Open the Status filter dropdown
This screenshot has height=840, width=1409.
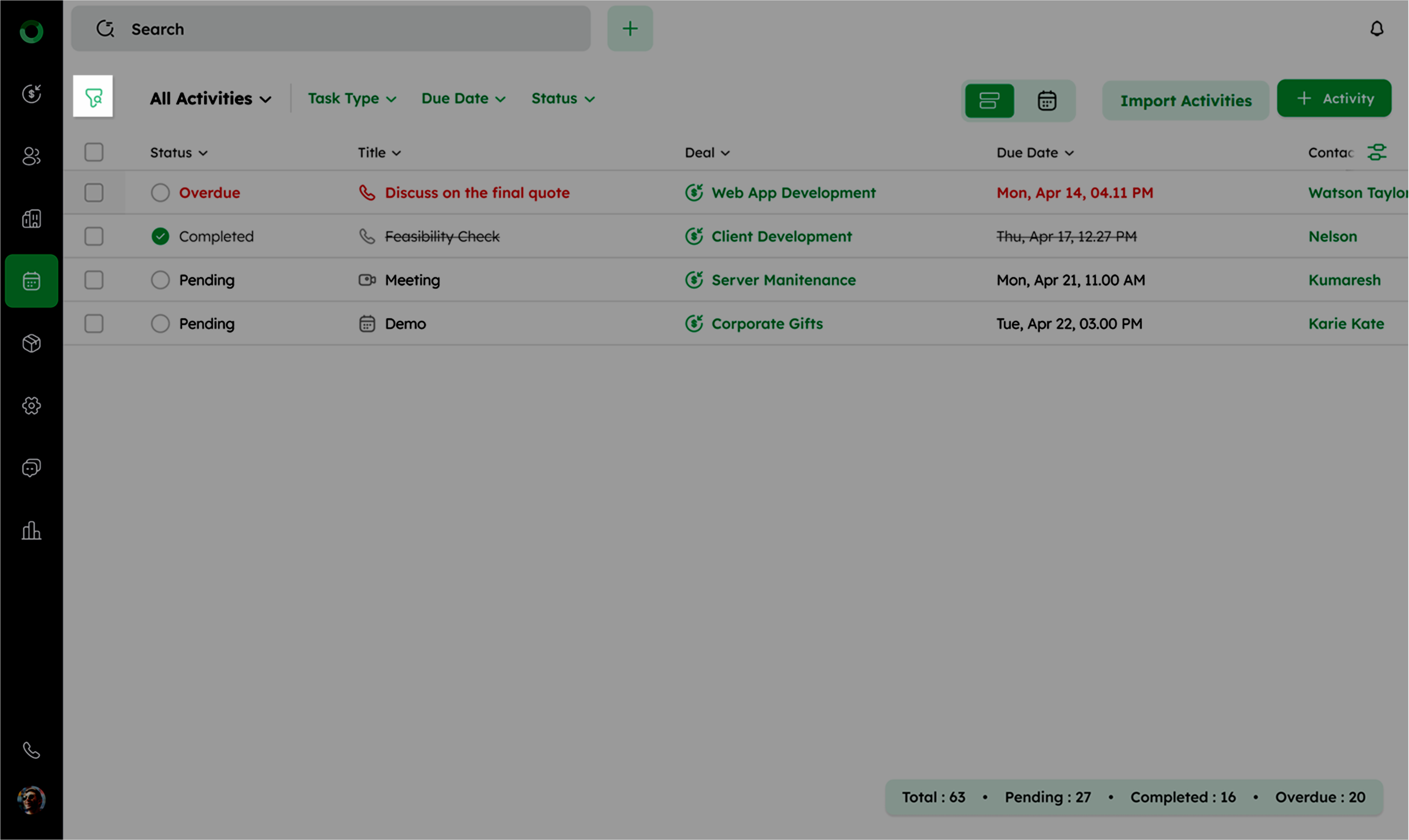[562, 99]
